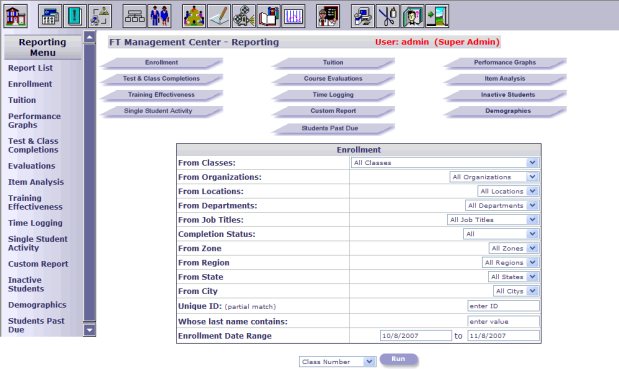Open the Demographics tab button
The image size is (619, 369).
(x=505, y=111)
